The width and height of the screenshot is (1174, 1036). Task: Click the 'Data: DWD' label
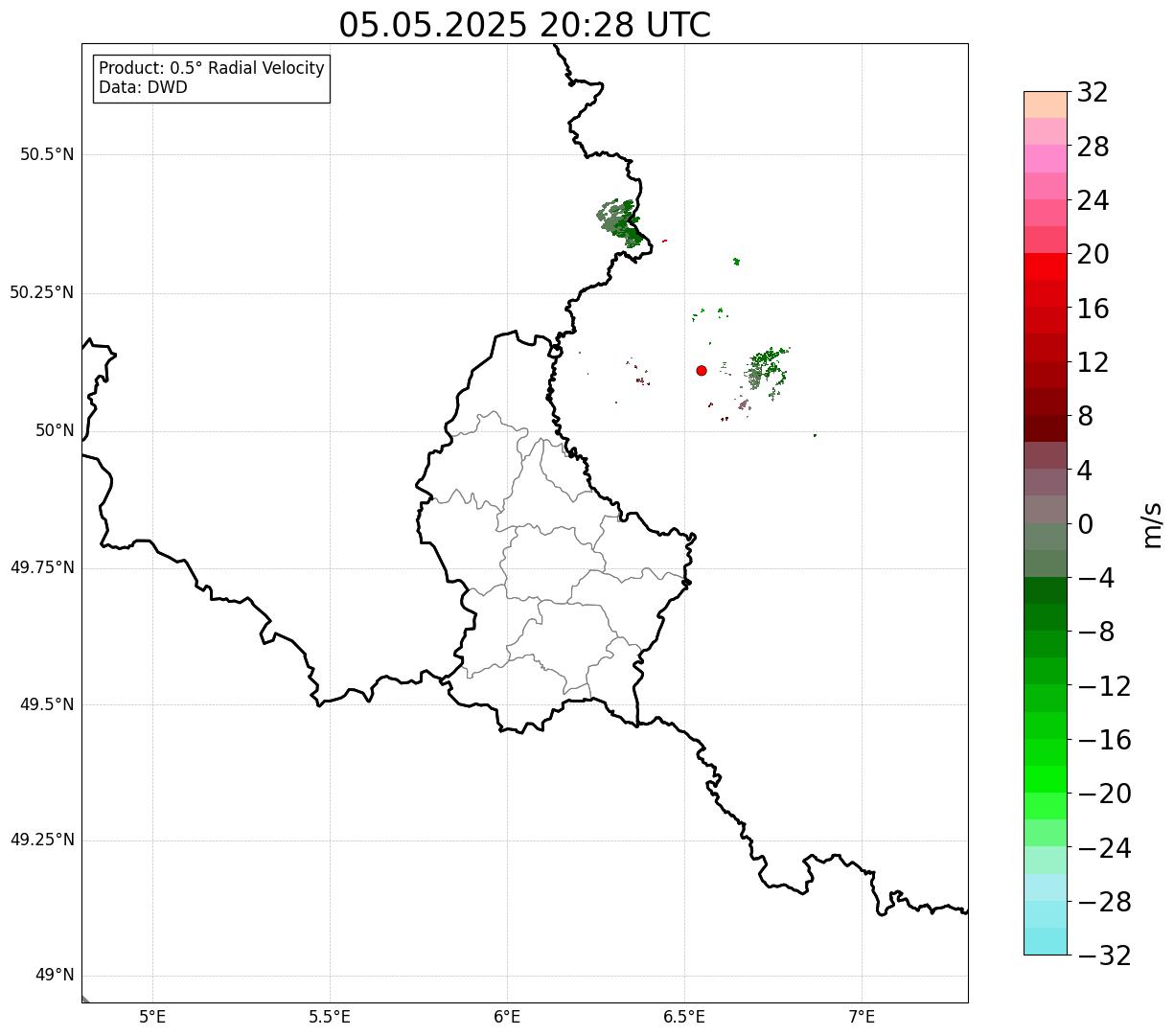click(143, 88)
